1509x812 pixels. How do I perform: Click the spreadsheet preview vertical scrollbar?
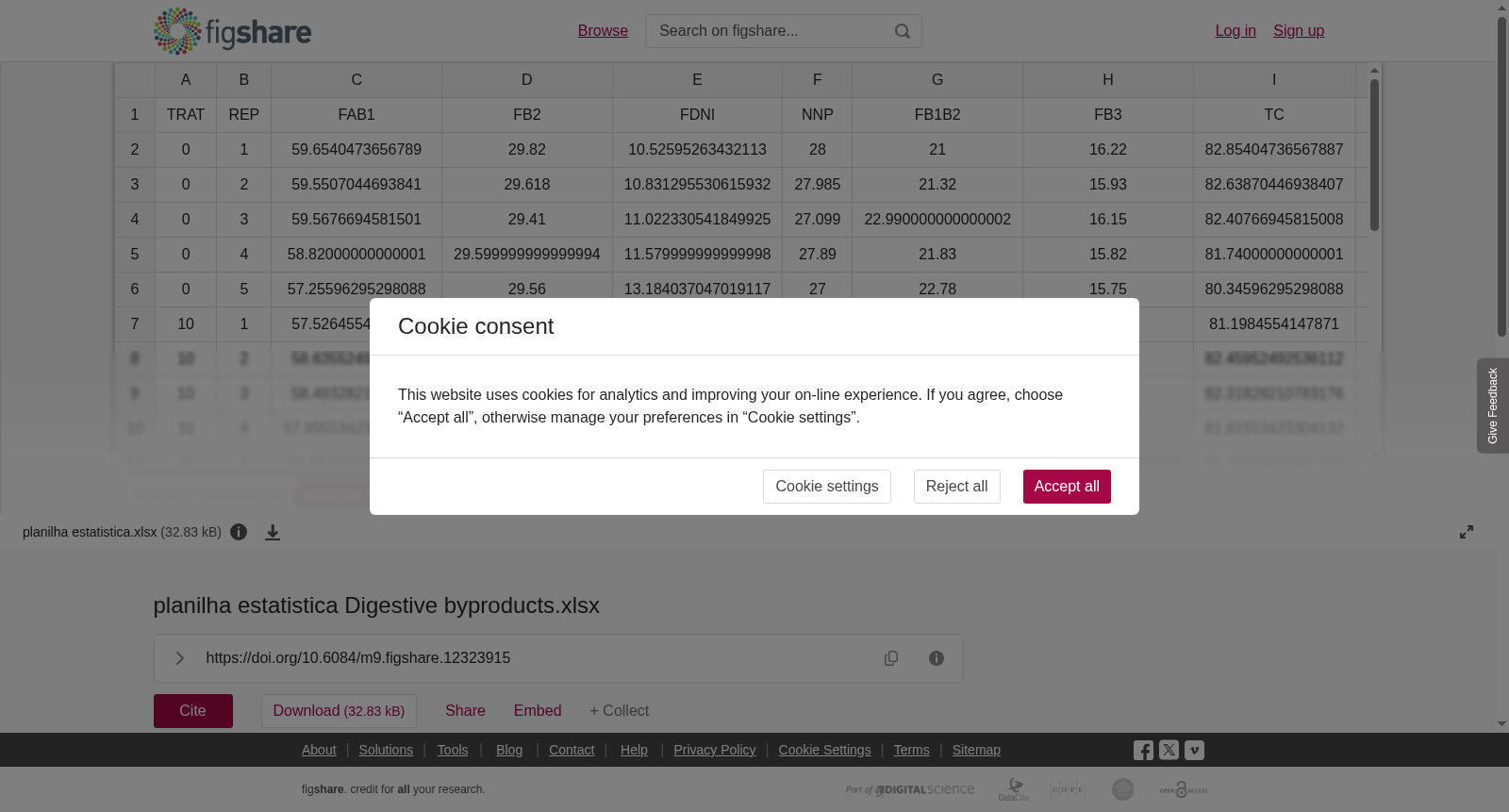[1375, 156]
